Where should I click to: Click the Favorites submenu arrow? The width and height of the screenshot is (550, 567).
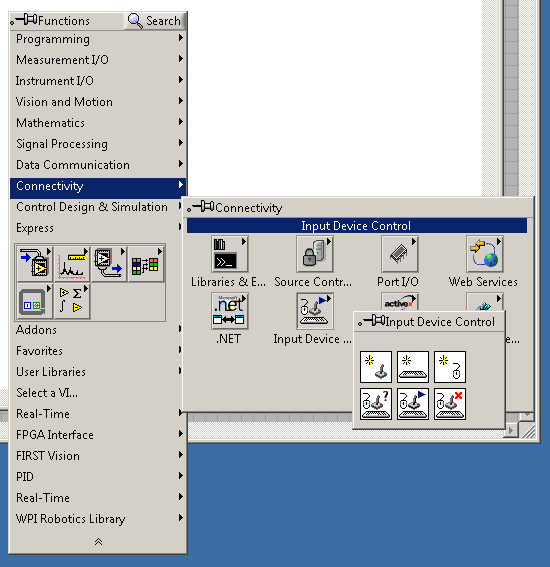(181, 349)
